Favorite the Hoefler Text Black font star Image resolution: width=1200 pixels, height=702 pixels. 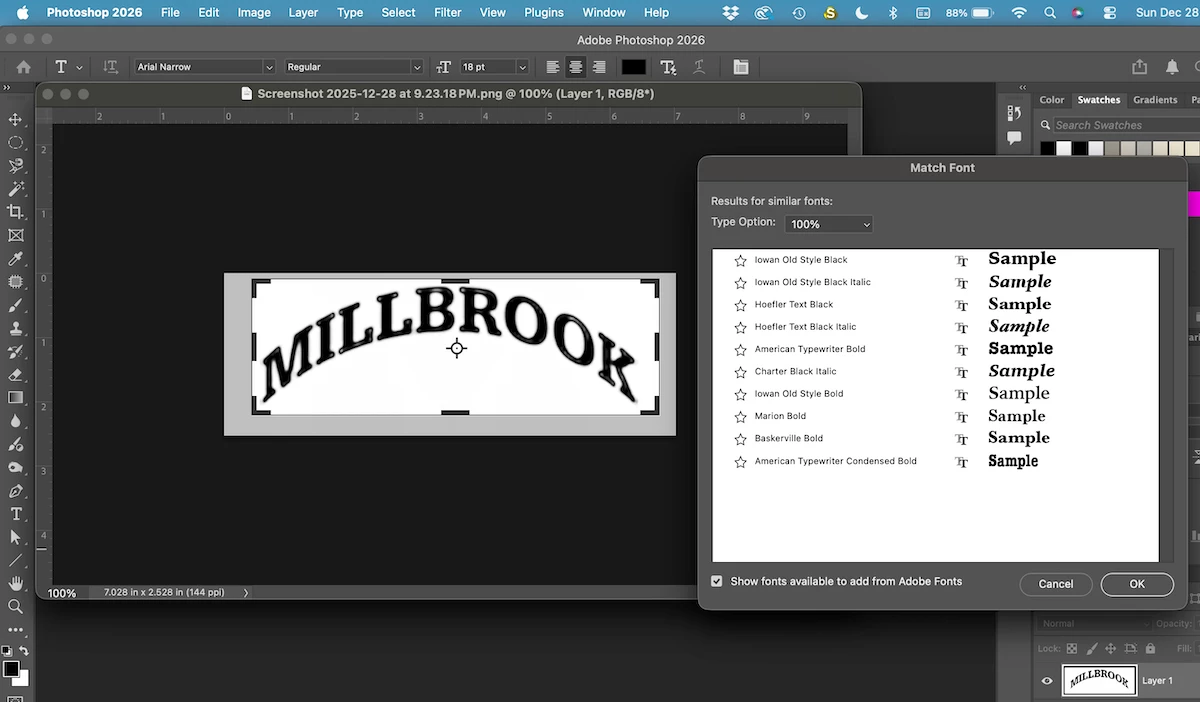tap(740, 305)
